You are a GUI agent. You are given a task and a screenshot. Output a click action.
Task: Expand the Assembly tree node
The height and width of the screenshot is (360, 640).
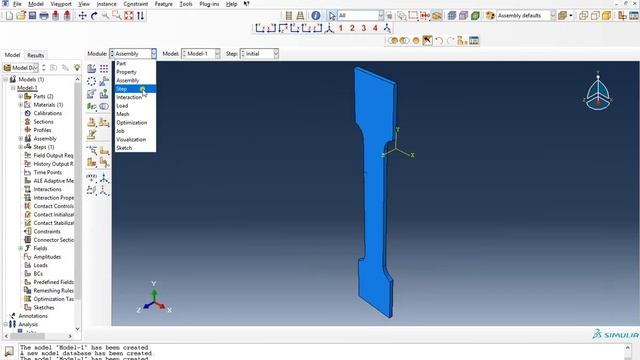[20, 139]
